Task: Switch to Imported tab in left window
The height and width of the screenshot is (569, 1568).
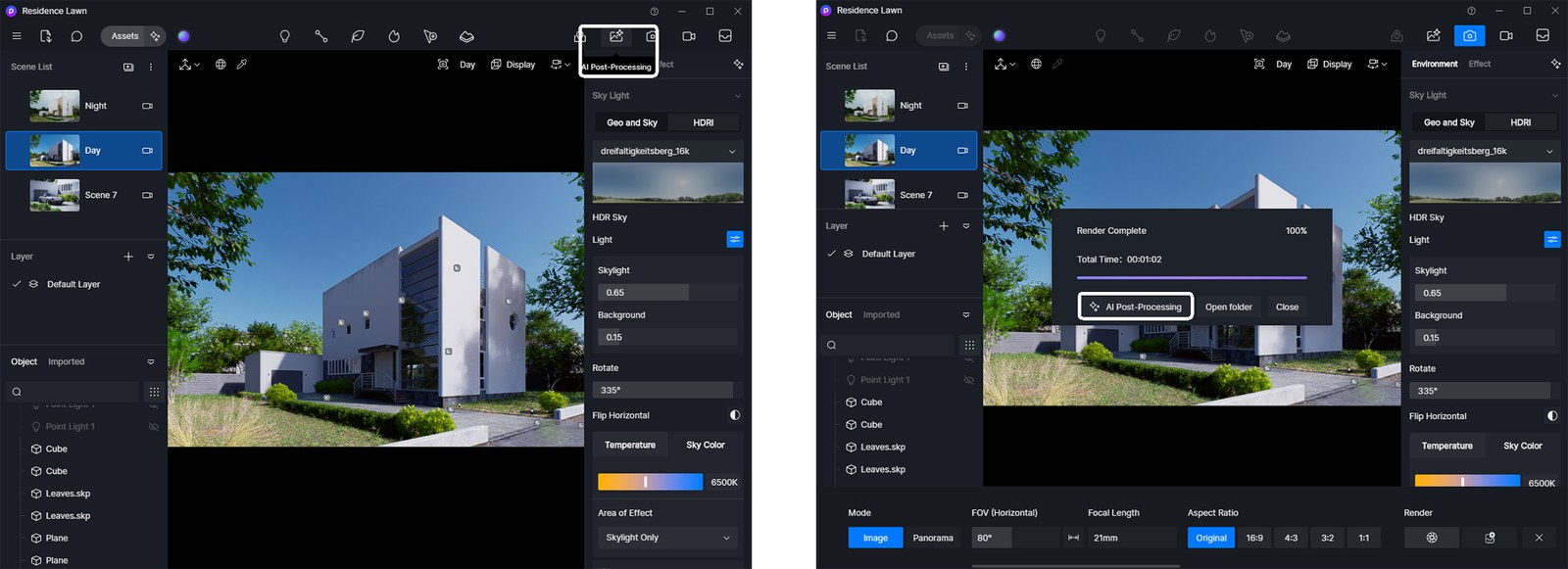Action: pos(67,362)
